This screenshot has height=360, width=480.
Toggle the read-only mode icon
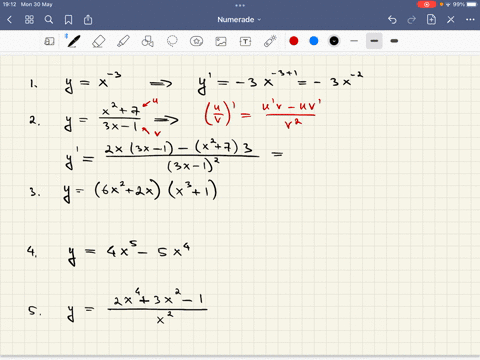pos(49,41)
